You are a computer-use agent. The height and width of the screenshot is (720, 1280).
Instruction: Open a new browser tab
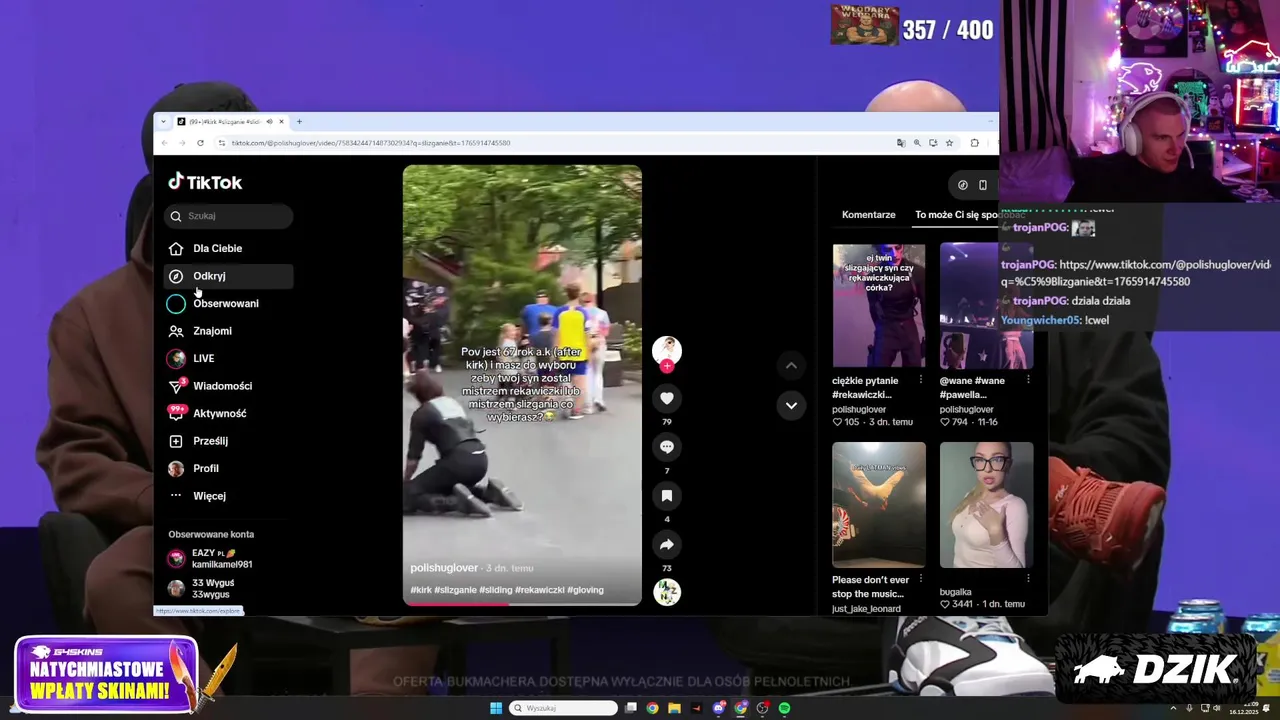point(299,122)
